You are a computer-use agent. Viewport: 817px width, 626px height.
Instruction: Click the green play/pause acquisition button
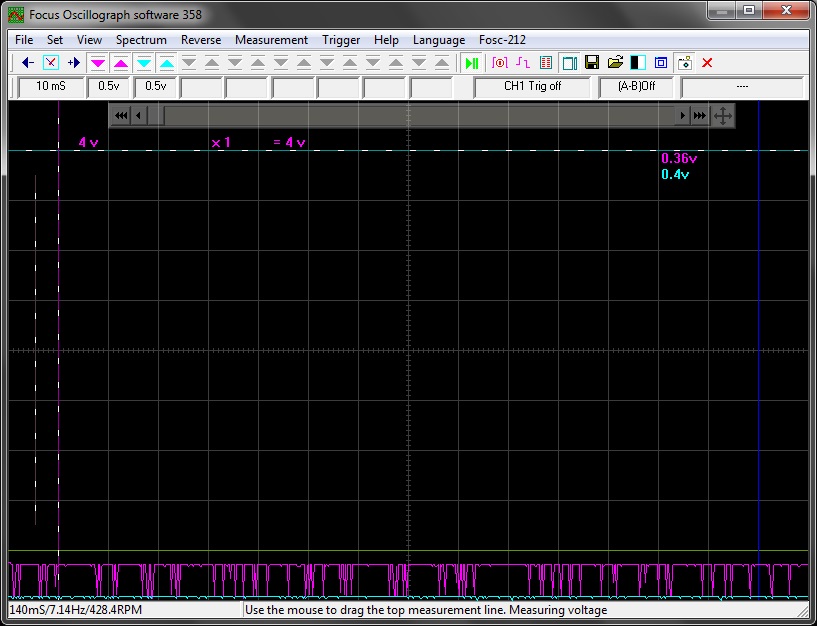coord(472,63)
